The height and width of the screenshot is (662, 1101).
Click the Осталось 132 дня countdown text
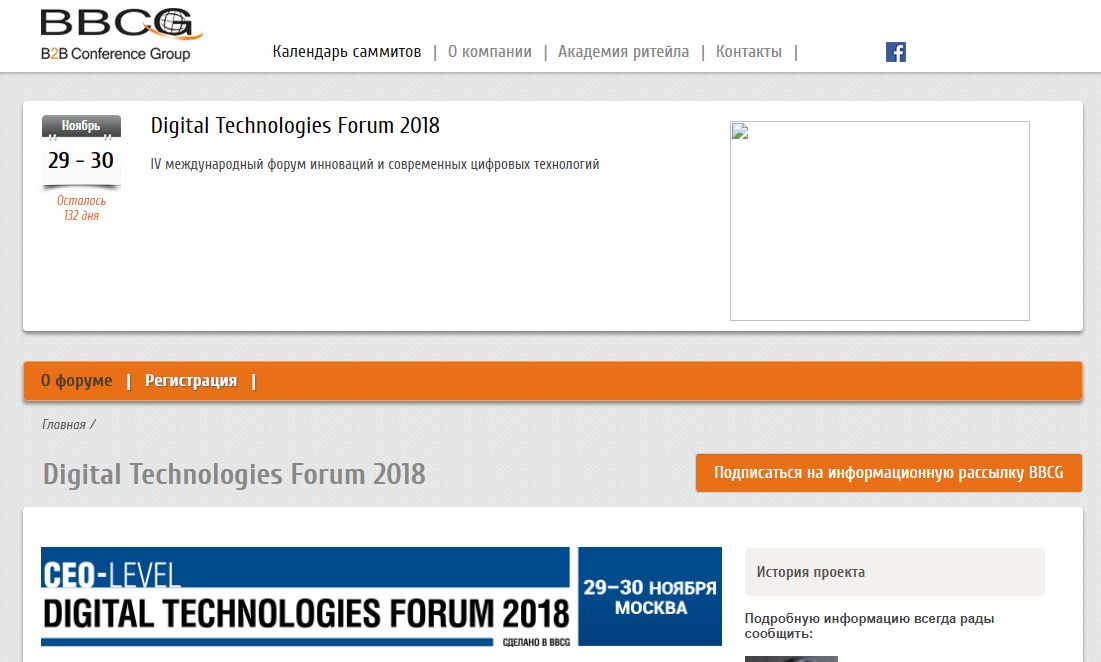[81, 208]
